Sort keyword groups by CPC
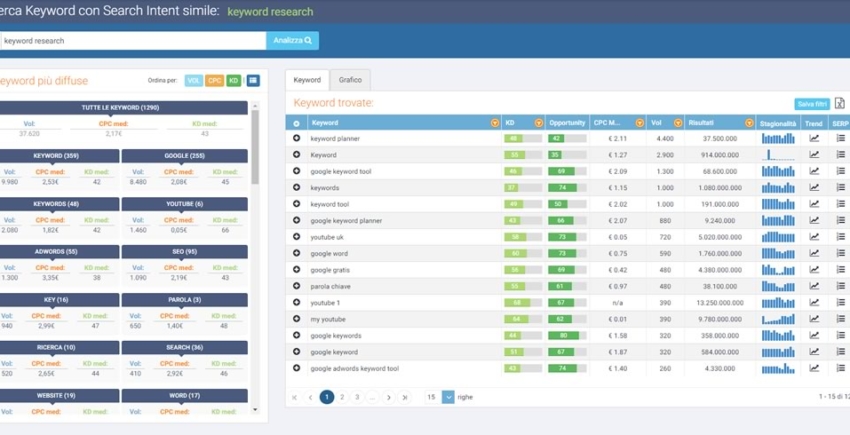This screenshot has height=435, width=850. [x=215, y=80]
